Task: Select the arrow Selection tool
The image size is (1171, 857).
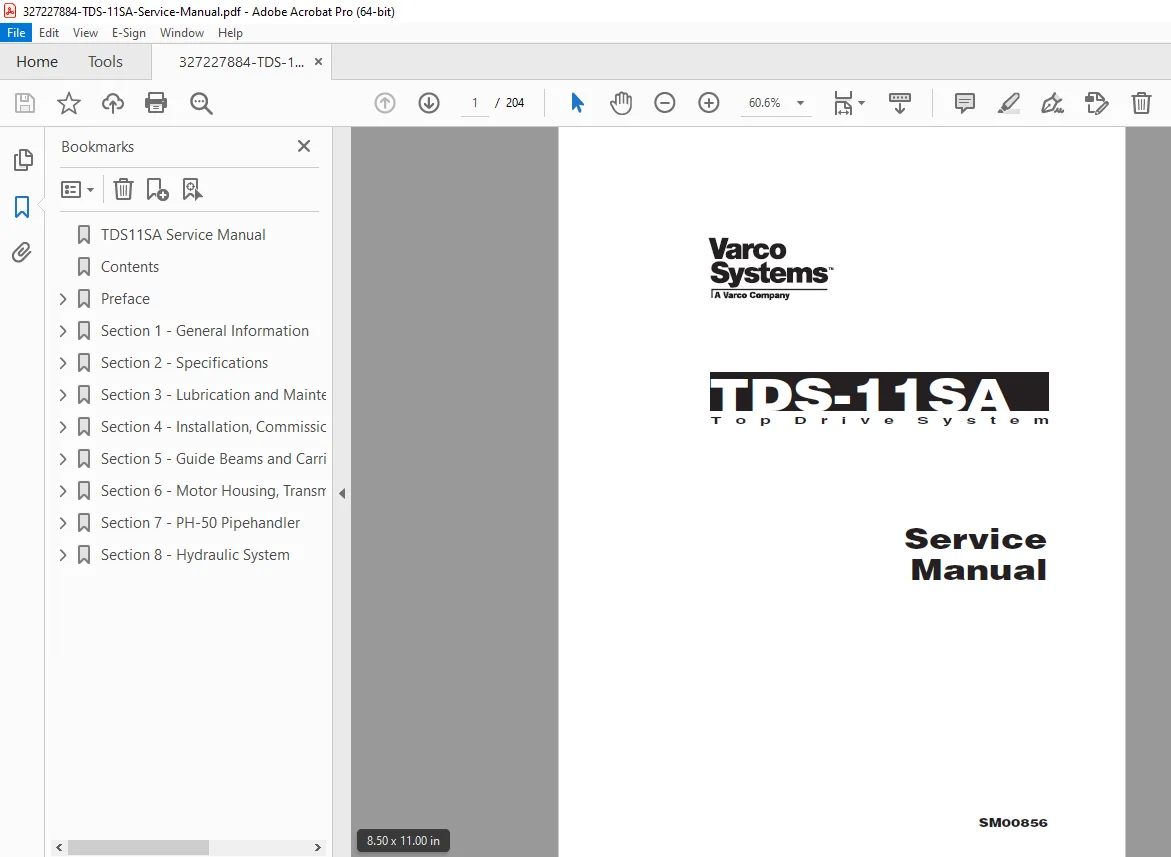Action: (577, 103)
